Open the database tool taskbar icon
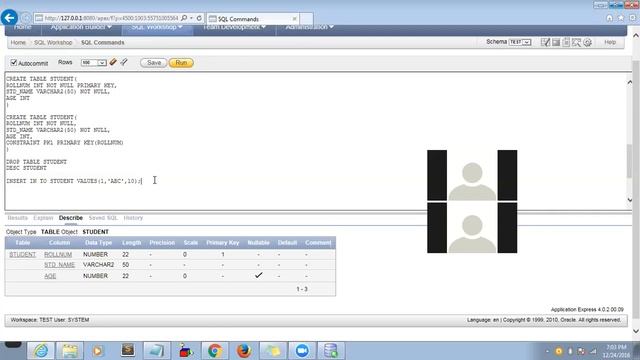This screenshot has width=640, height=360. [331, 351]
